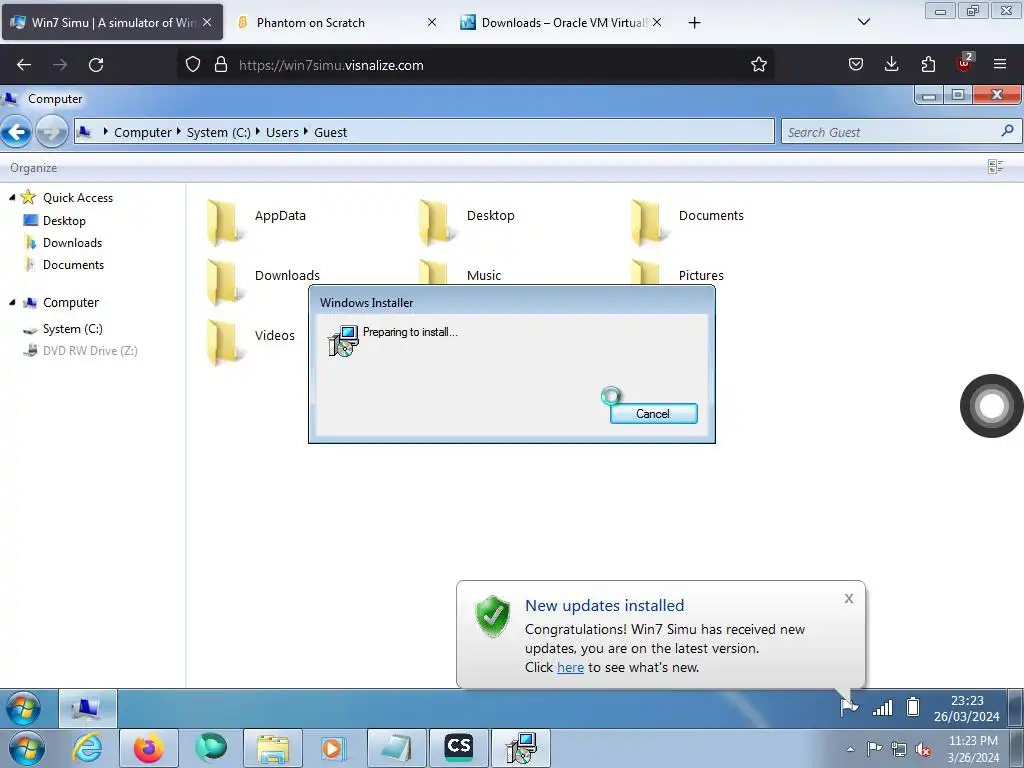Open the Firefox downloads panel
Screen dimensions: 1024x768
891,64
